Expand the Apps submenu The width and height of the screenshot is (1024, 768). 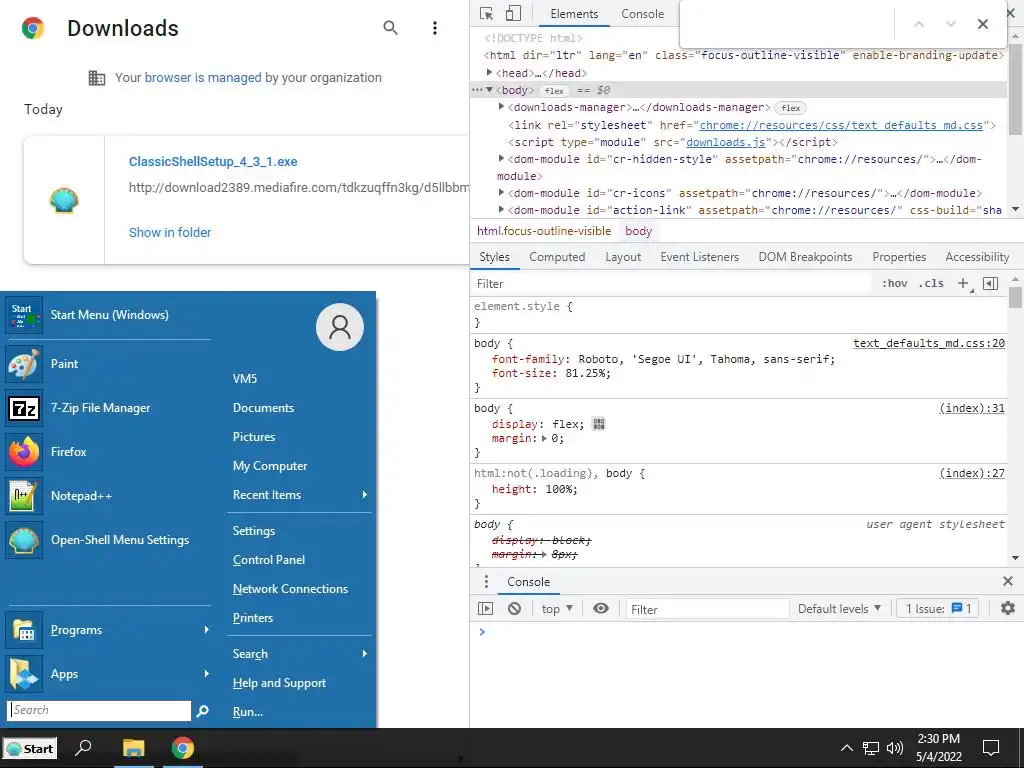(x=108, y=674)
